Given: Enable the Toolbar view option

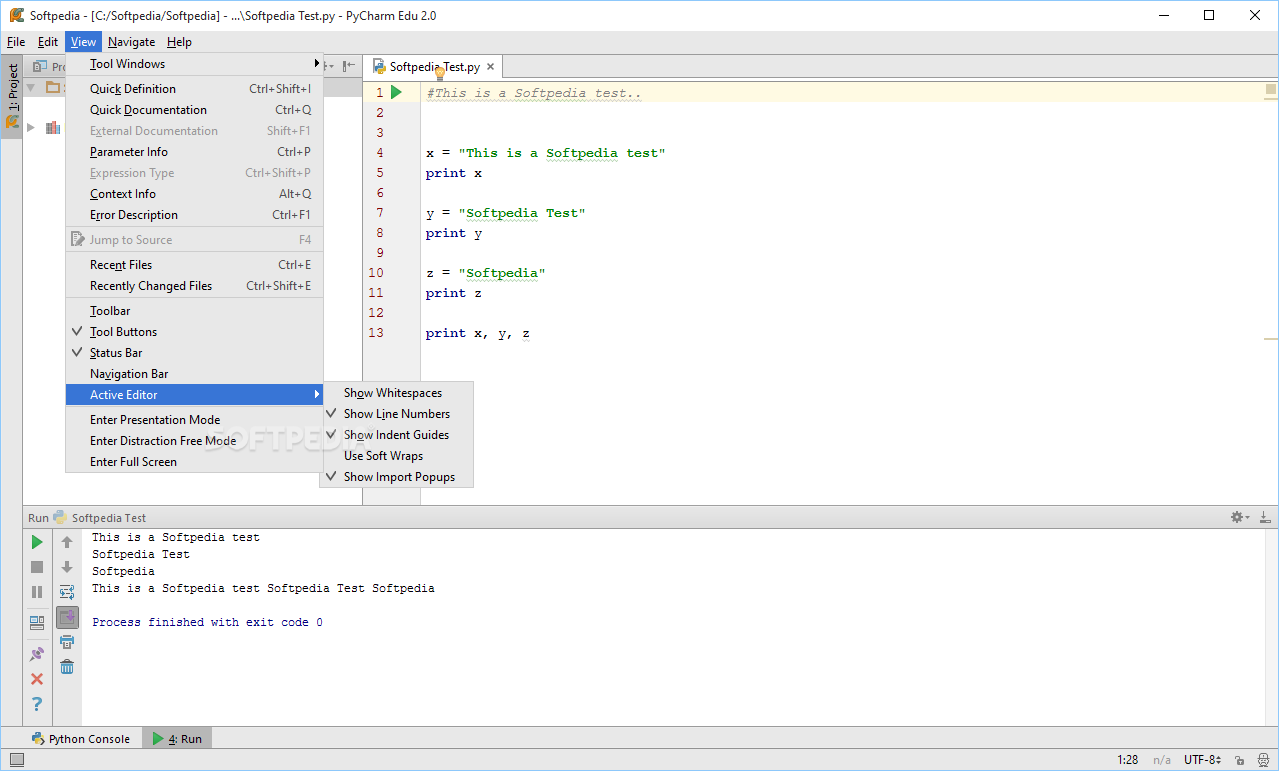Looking at the screenshot, I should pyautogui.click(x=194, y=311).
